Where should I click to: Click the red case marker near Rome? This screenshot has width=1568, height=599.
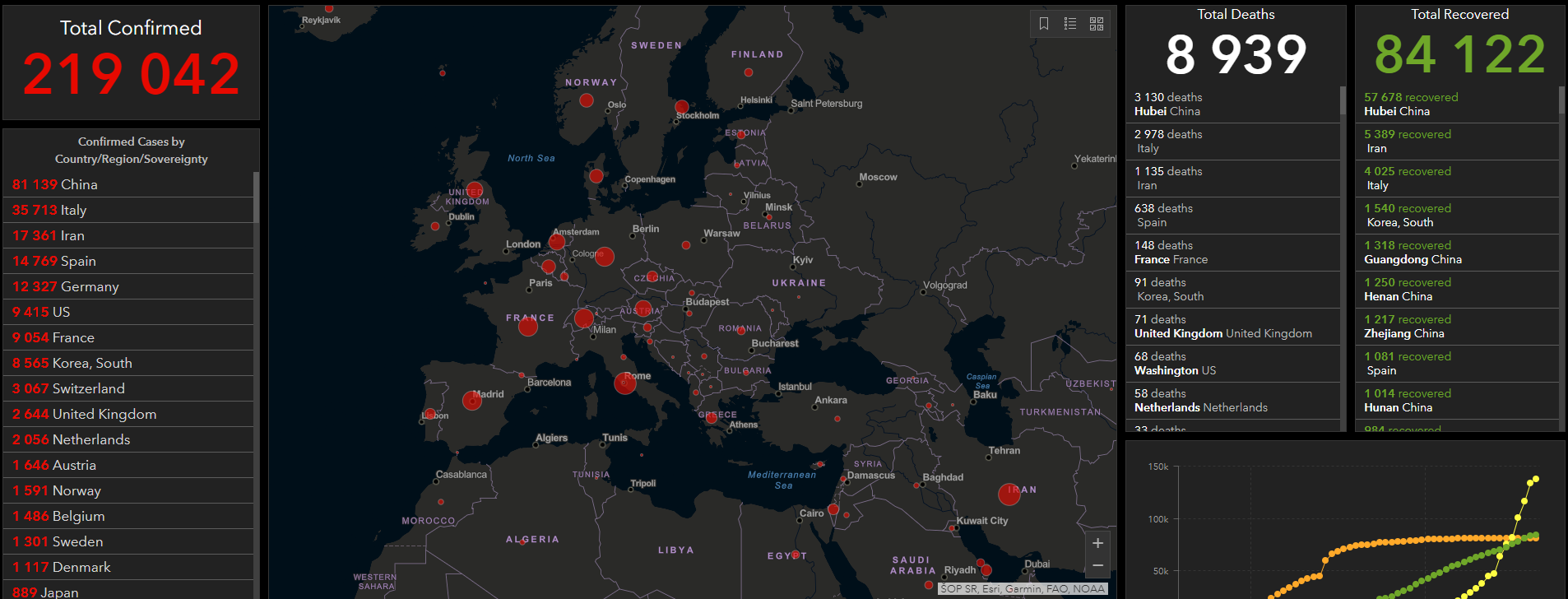pos(625,383)
